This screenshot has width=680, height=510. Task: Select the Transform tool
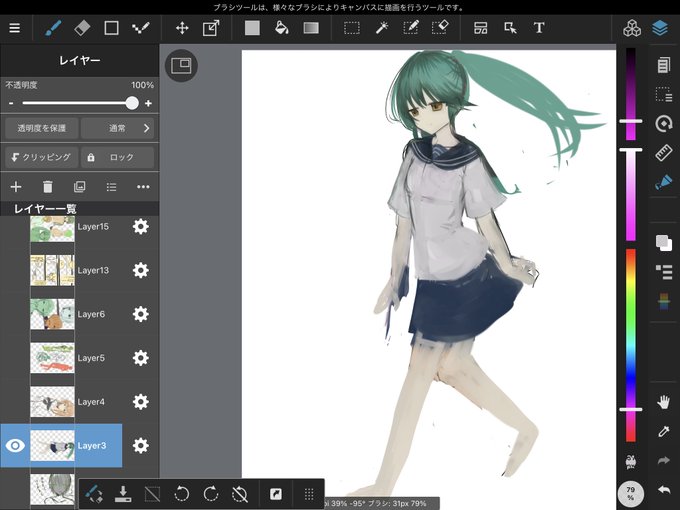pyautogui.click(x=211, y=29)
